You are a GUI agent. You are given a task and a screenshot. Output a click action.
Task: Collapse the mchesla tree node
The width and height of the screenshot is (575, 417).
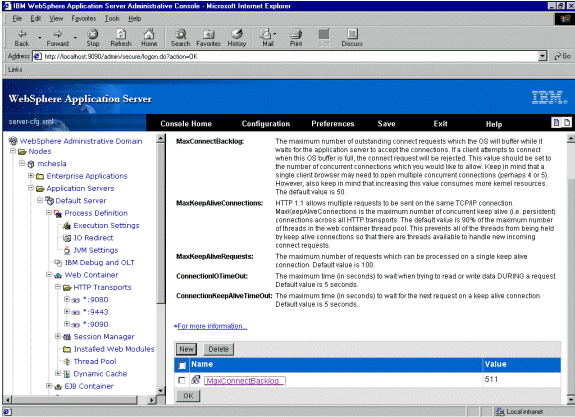[x=22, y=163]
